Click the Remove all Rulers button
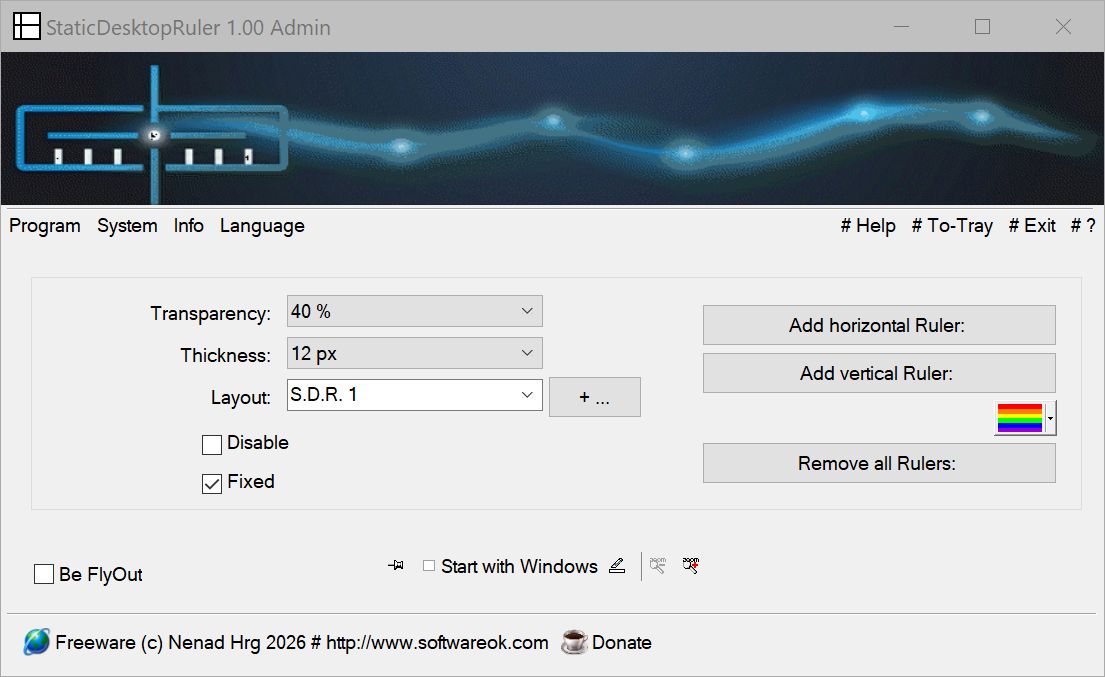 click(x=878, y=462)
